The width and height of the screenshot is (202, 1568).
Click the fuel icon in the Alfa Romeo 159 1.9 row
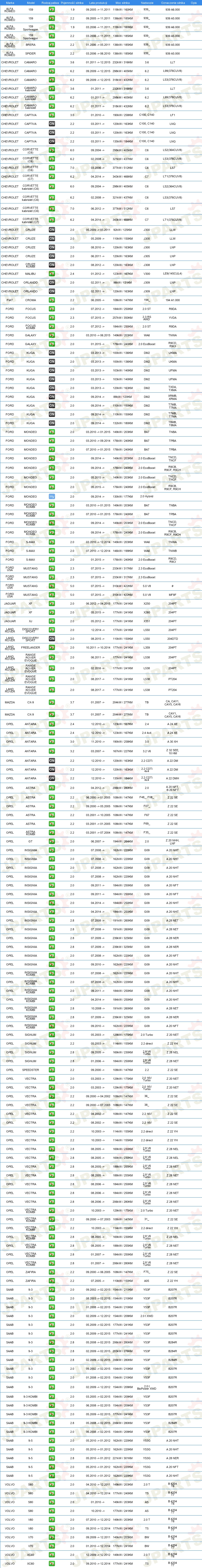(52, 10)
